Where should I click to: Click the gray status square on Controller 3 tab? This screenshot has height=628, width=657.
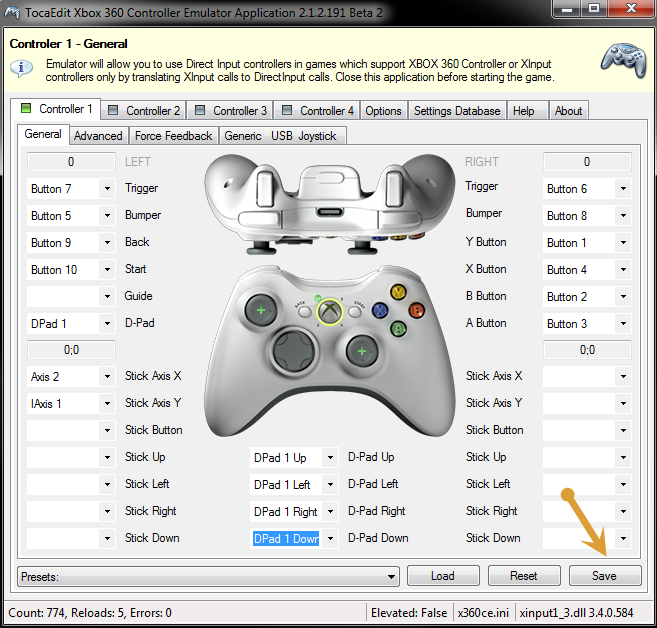(200, 110)
